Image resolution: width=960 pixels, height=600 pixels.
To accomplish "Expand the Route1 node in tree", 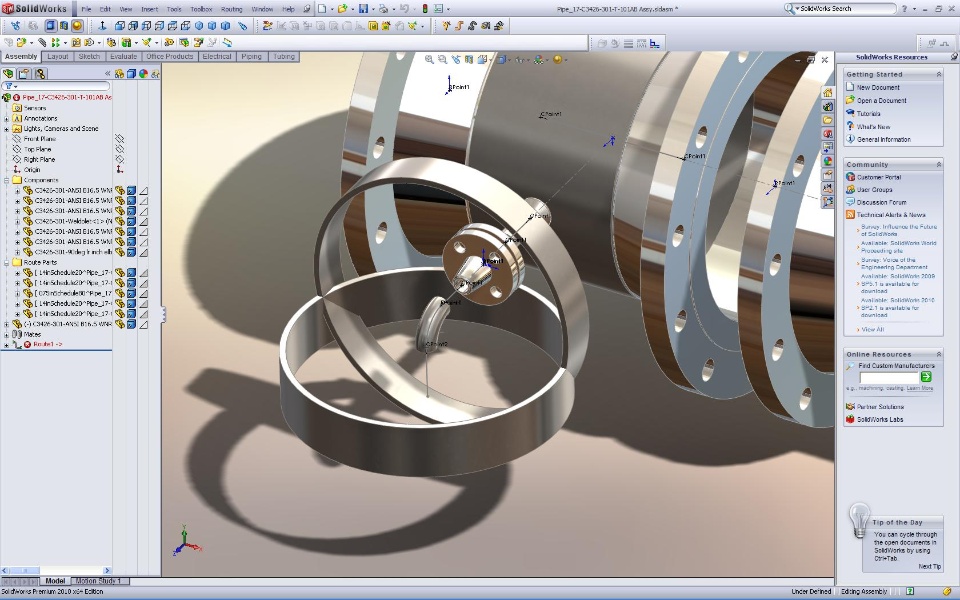I will [x=7, y=345].
